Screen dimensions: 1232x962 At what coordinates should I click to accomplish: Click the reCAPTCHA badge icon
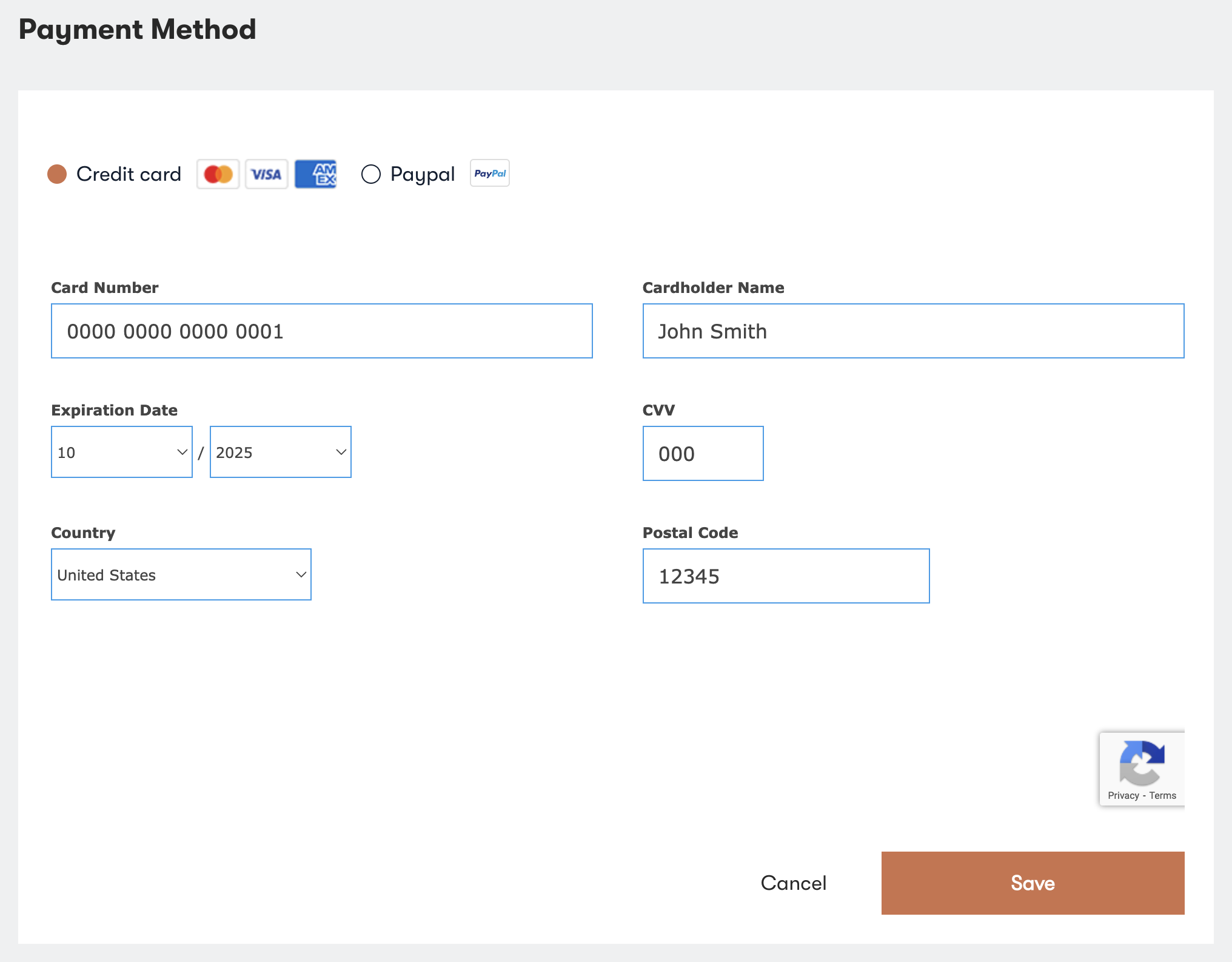pos(1142,762)
